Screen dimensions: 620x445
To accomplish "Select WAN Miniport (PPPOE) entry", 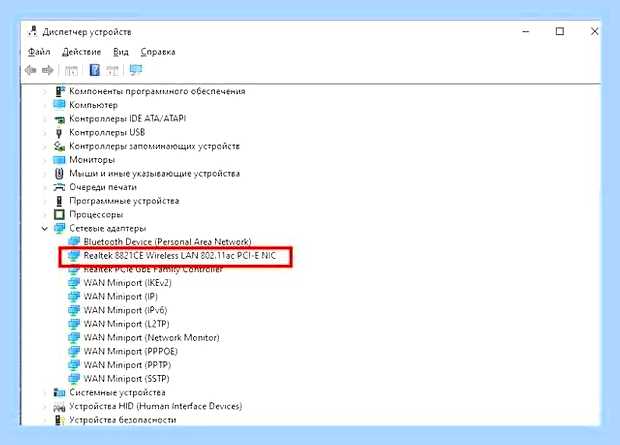I will (x=130, y=351).
